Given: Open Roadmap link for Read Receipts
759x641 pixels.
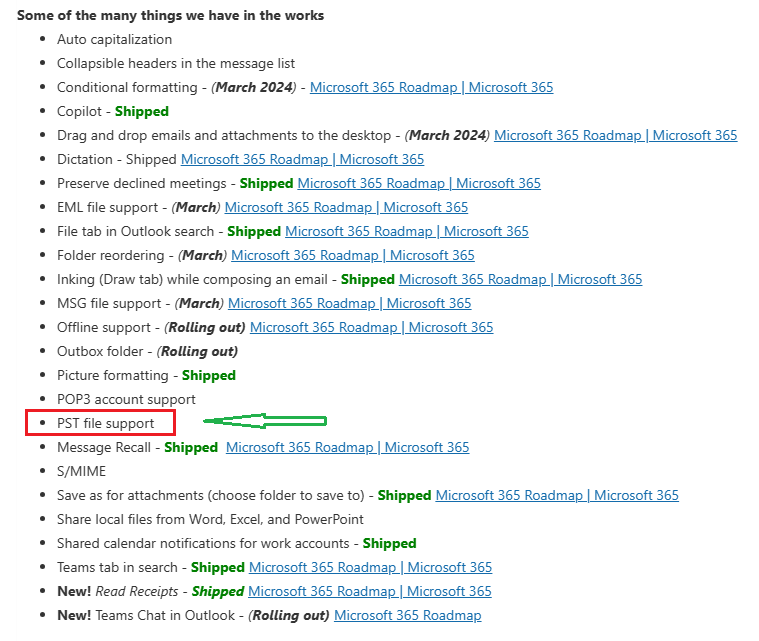Looking at the screenshot, I should [370, 592].
